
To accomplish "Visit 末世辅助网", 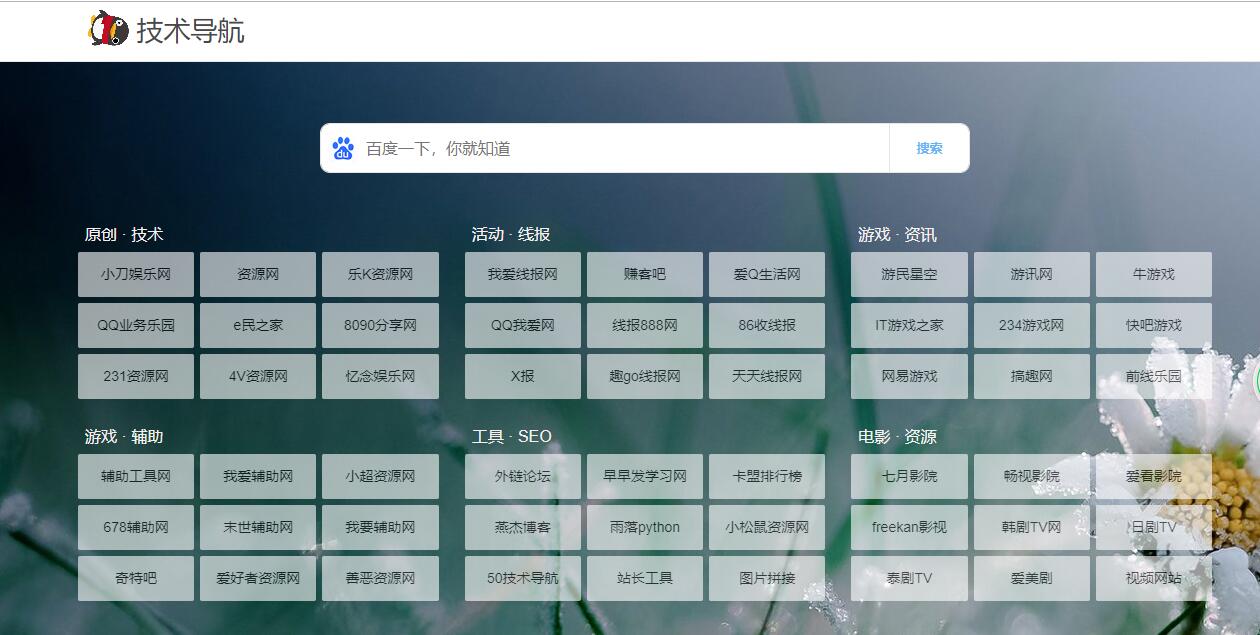I will pos(258,527).
